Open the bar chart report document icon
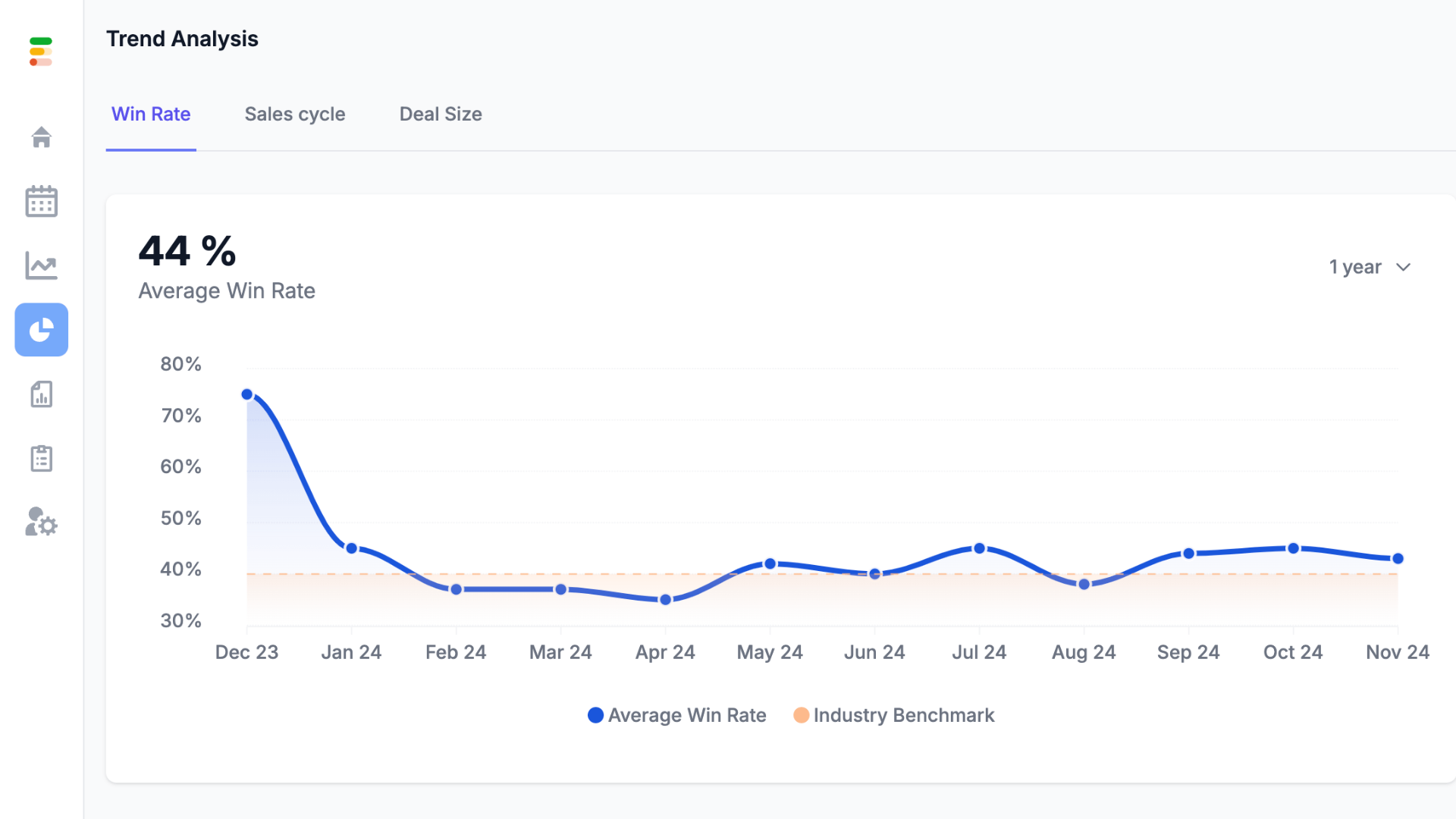This screenshot has height=819, width=1456. tap(41, 394)
